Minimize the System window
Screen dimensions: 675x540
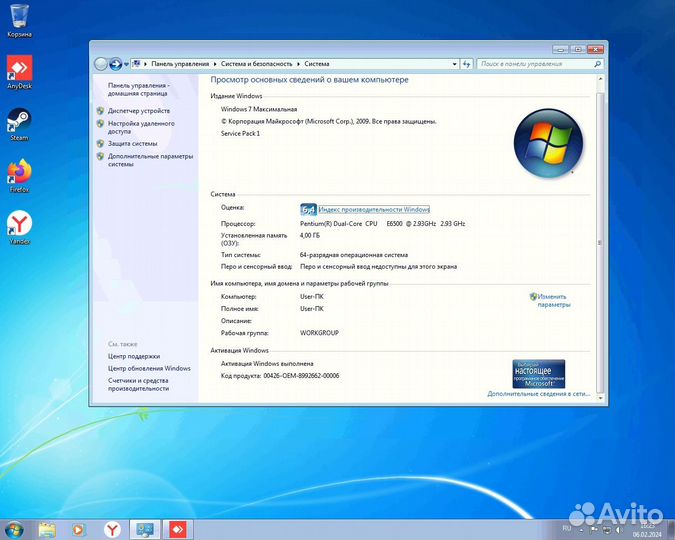click(560, 50)
